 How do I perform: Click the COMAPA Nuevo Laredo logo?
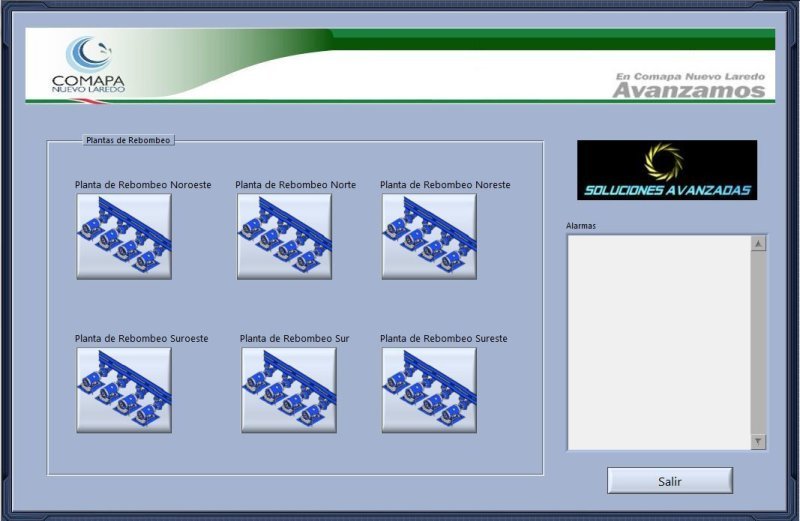[88, 65]
